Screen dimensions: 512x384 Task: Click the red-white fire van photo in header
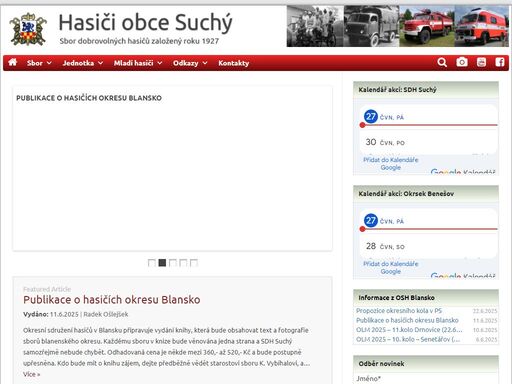click(x=482, y=26)
